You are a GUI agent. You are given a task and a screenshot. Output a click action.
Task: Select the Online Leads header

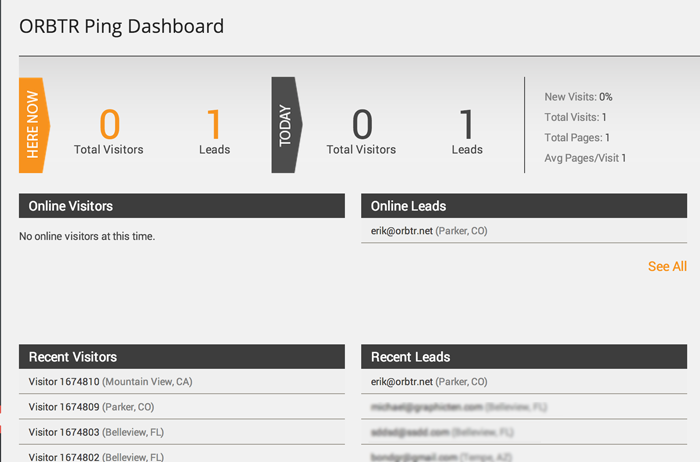coord(524,206)
